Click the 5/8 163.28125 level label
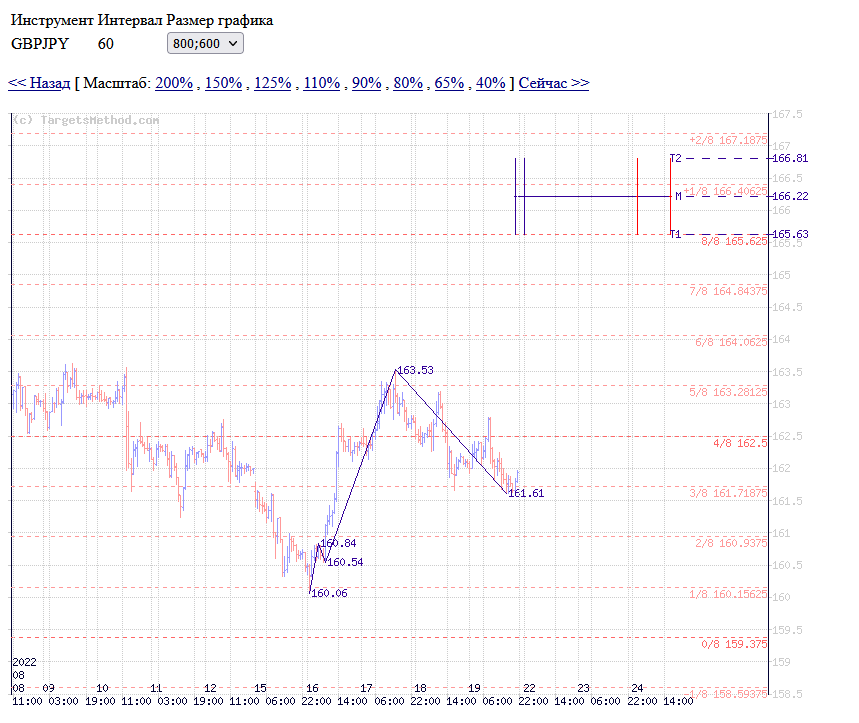The height and width of the screenshot is (723, 859). [x=728, y=392]
